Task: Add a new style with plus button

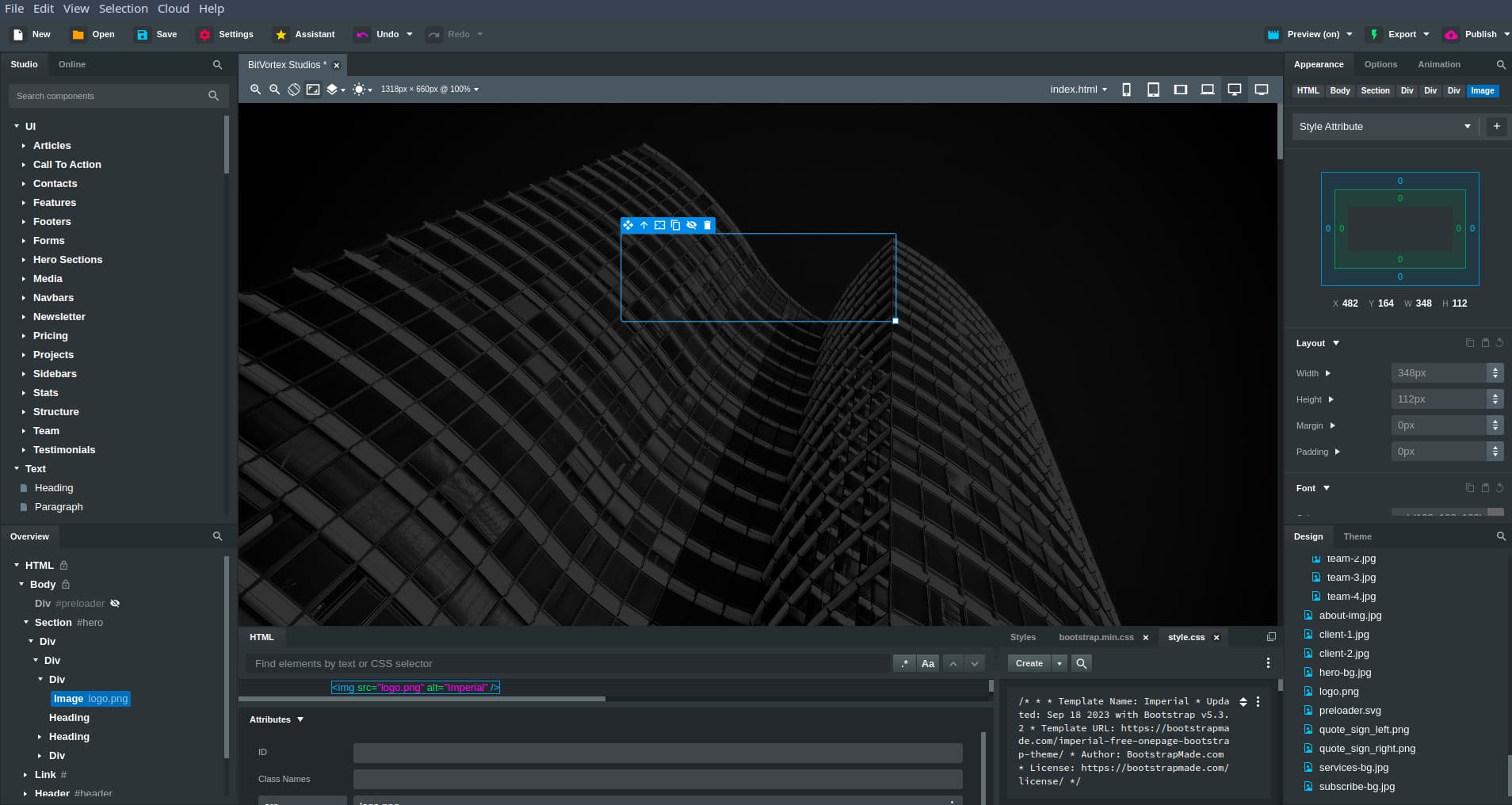Action: 1496,126
